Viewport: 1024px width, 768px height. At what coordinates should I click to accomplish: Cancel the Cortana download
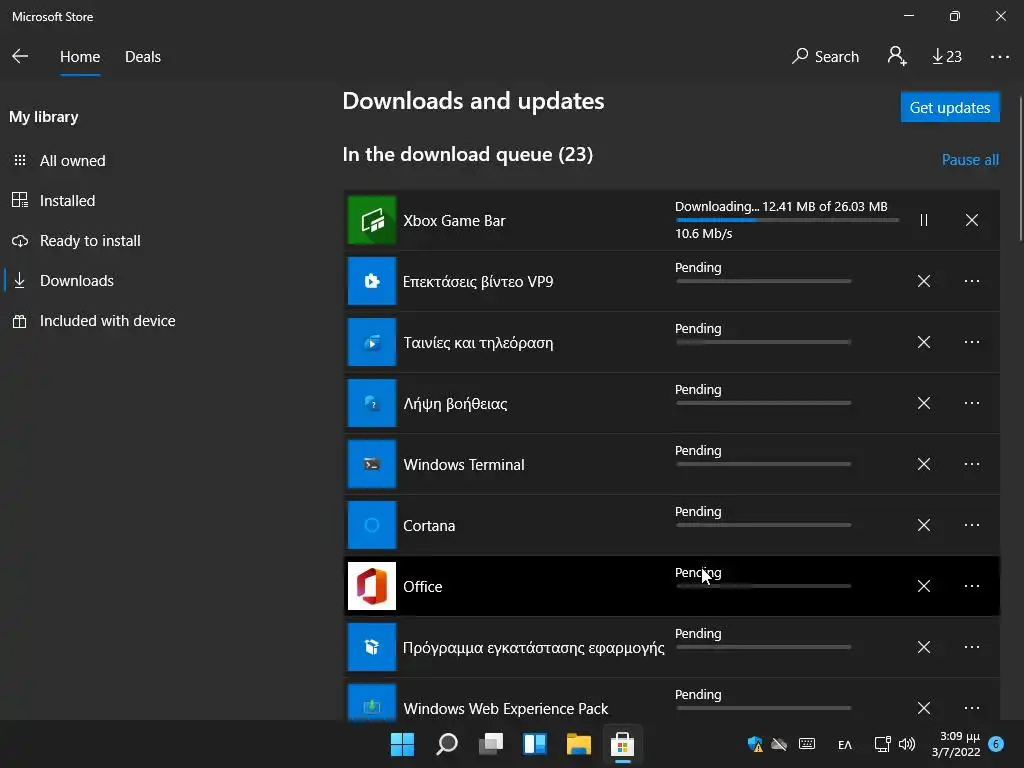click(x=923, y=525)
